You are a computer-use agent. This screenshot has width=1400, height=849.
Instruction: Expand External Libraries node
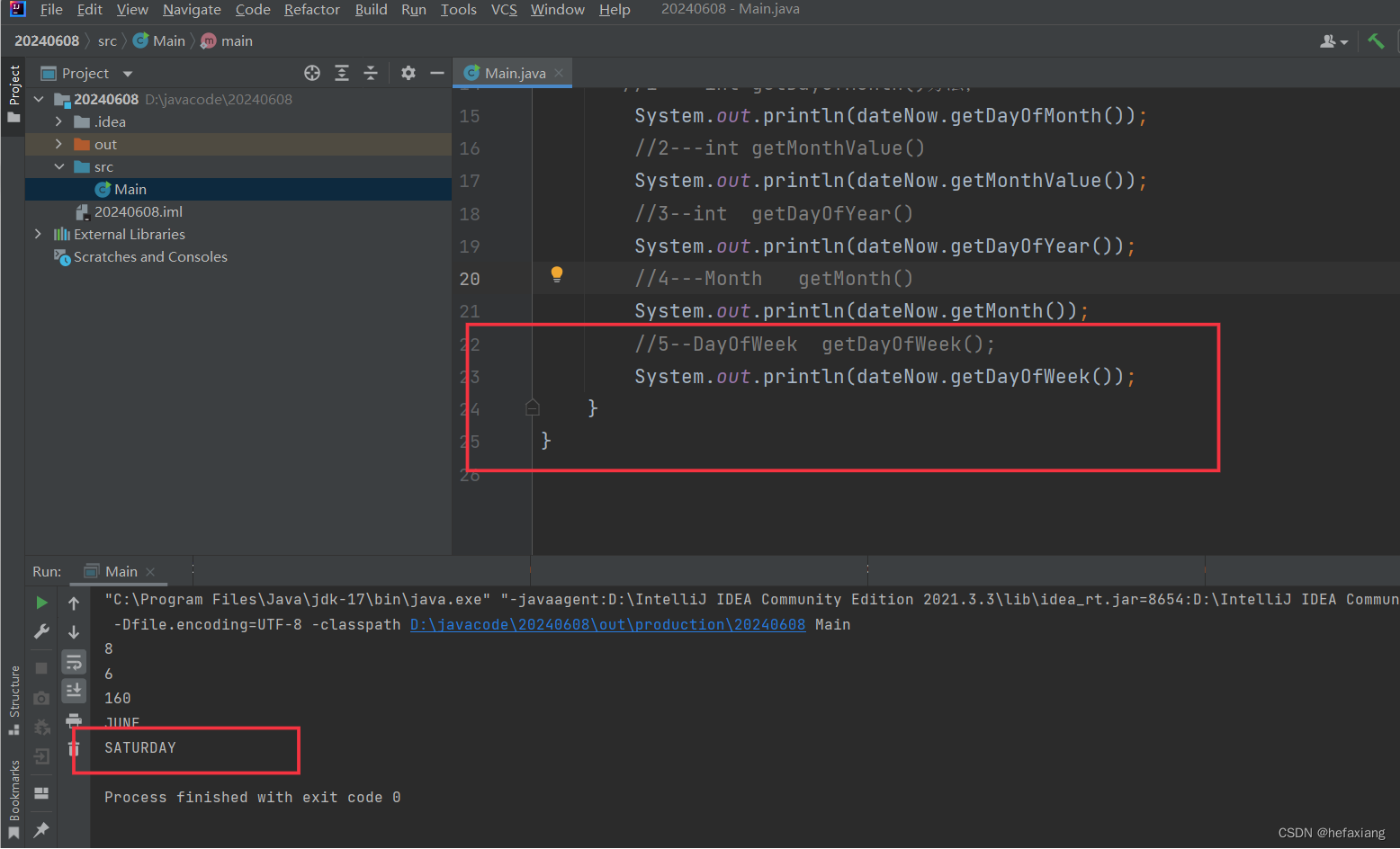(38, 234)
